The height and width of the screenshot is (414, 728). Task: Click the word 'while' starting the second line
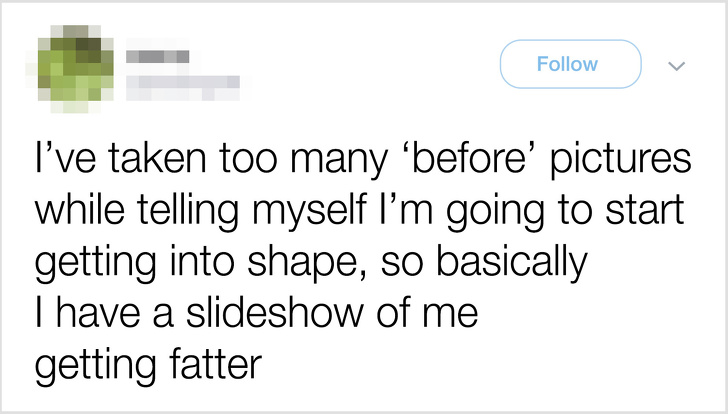point(79,212)
